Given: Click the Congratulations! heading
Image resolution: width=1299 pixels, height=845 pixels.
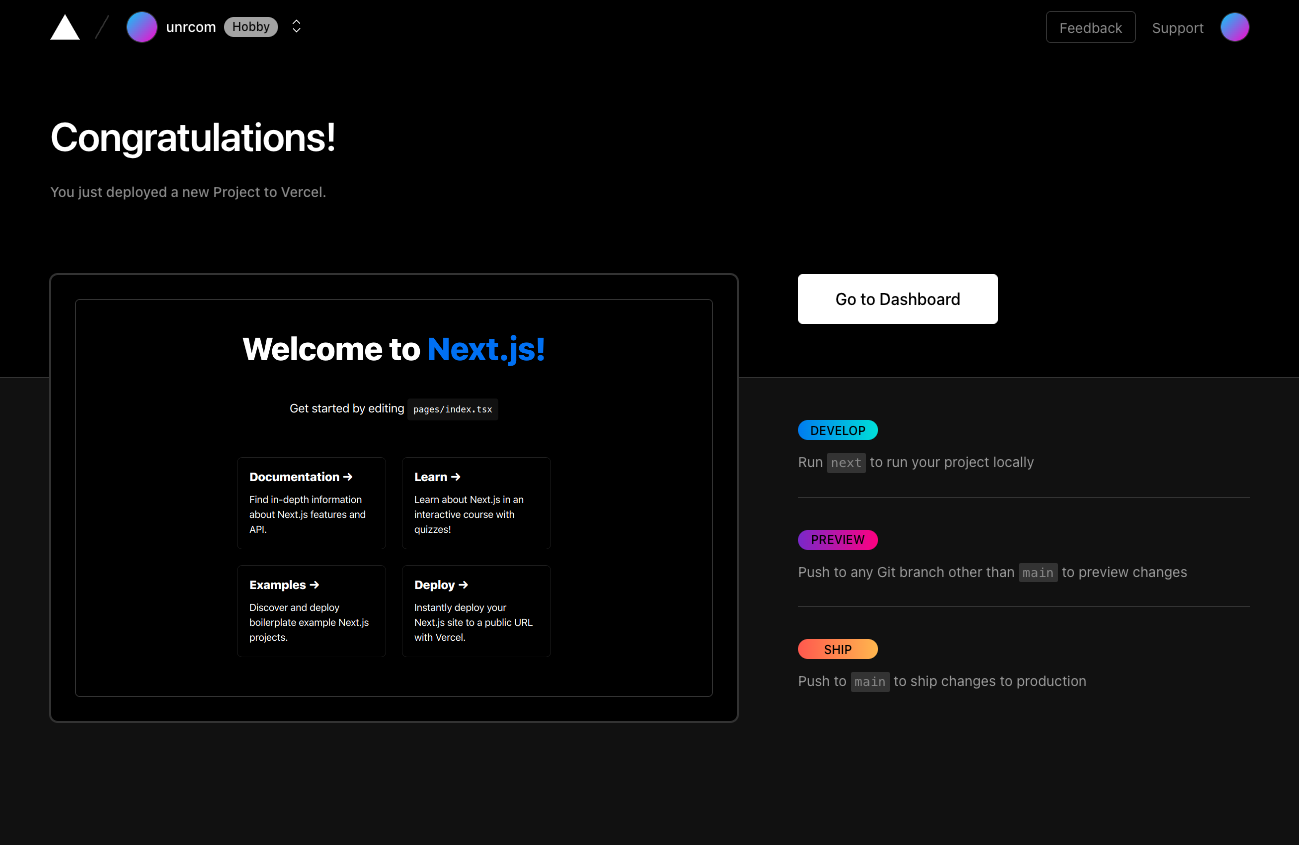Looking at the screenshot, I should coord(193,138).
